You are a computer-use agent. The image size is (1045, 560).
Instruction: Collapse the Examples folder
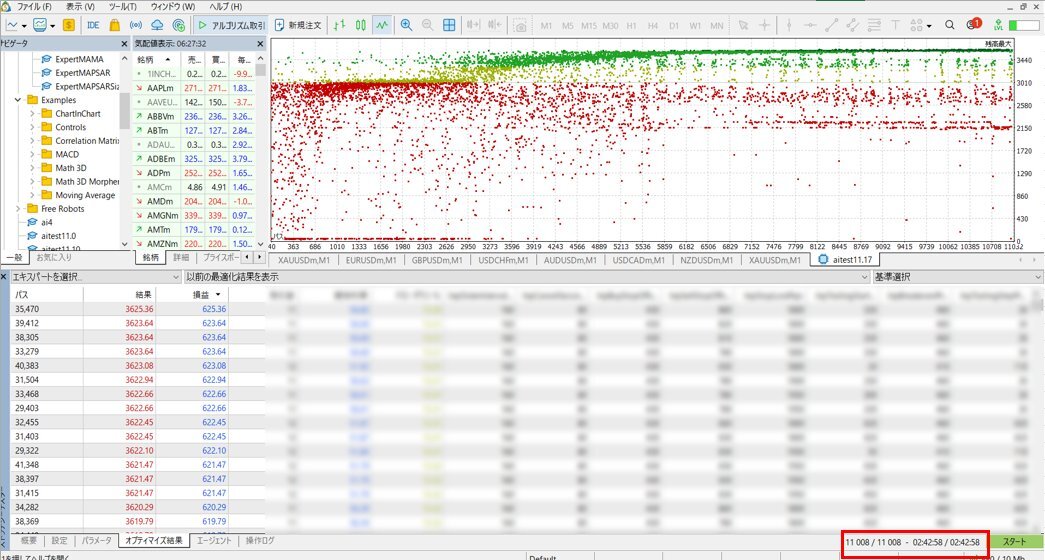click(19, 100)
